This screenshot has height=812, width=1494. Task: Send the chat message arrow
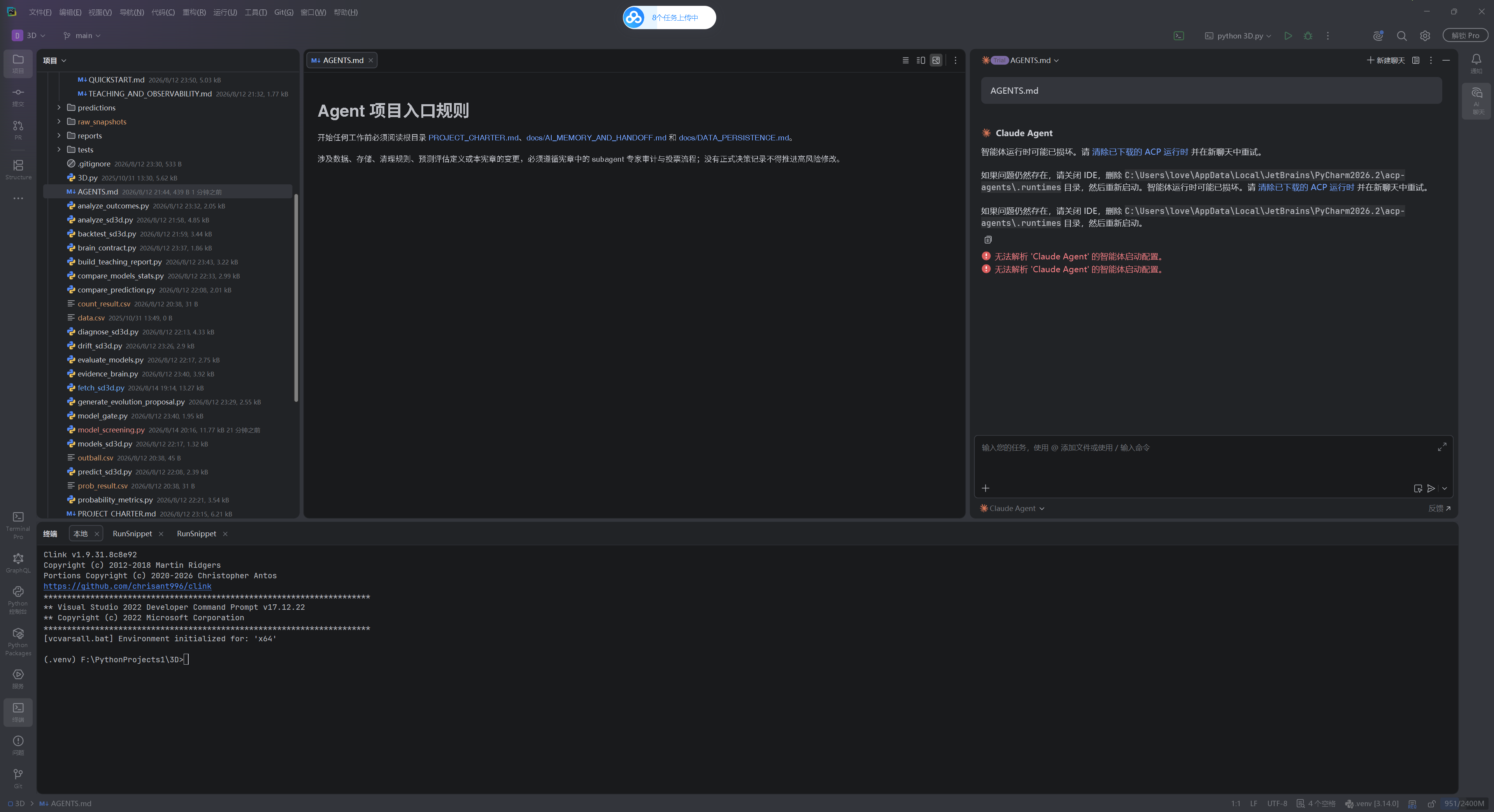tap(1431, 488)
